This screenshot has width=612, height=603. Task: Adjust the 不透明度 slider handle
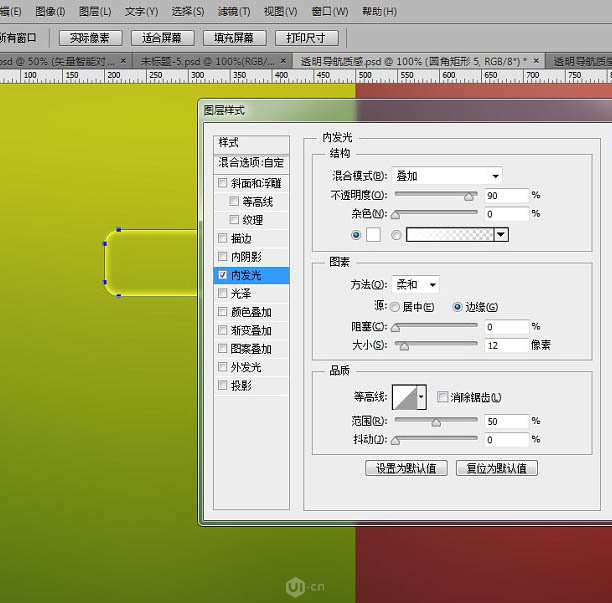469,197
